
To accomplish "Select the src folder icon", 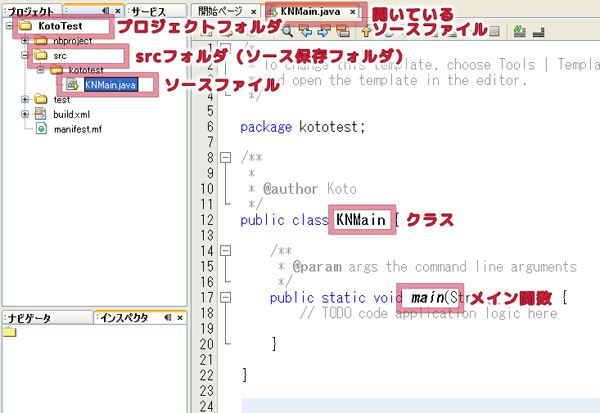I will [x=41, y=55].
